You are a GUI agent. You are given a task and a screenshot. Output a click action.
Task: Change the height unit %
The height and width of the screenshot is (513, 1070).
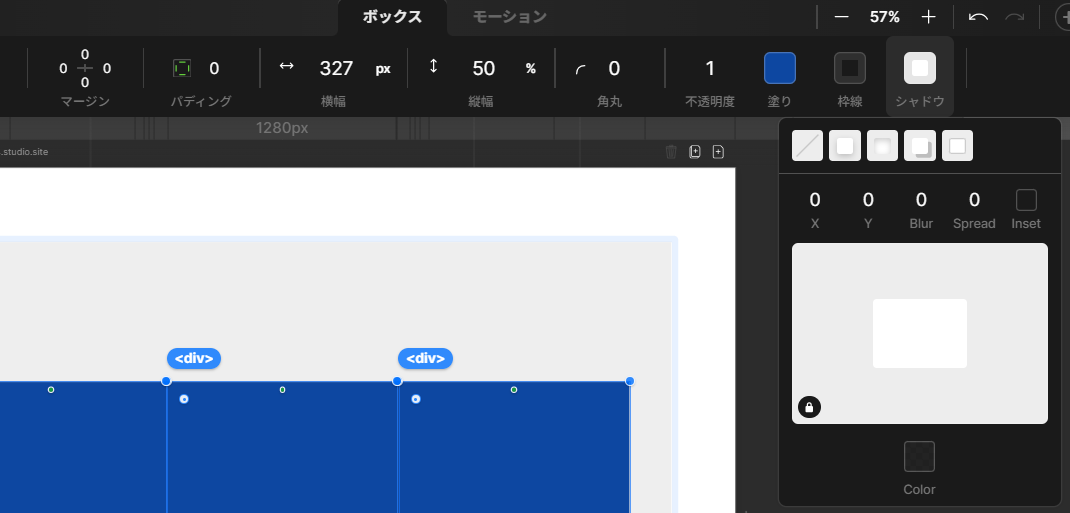tap(530, 69)
